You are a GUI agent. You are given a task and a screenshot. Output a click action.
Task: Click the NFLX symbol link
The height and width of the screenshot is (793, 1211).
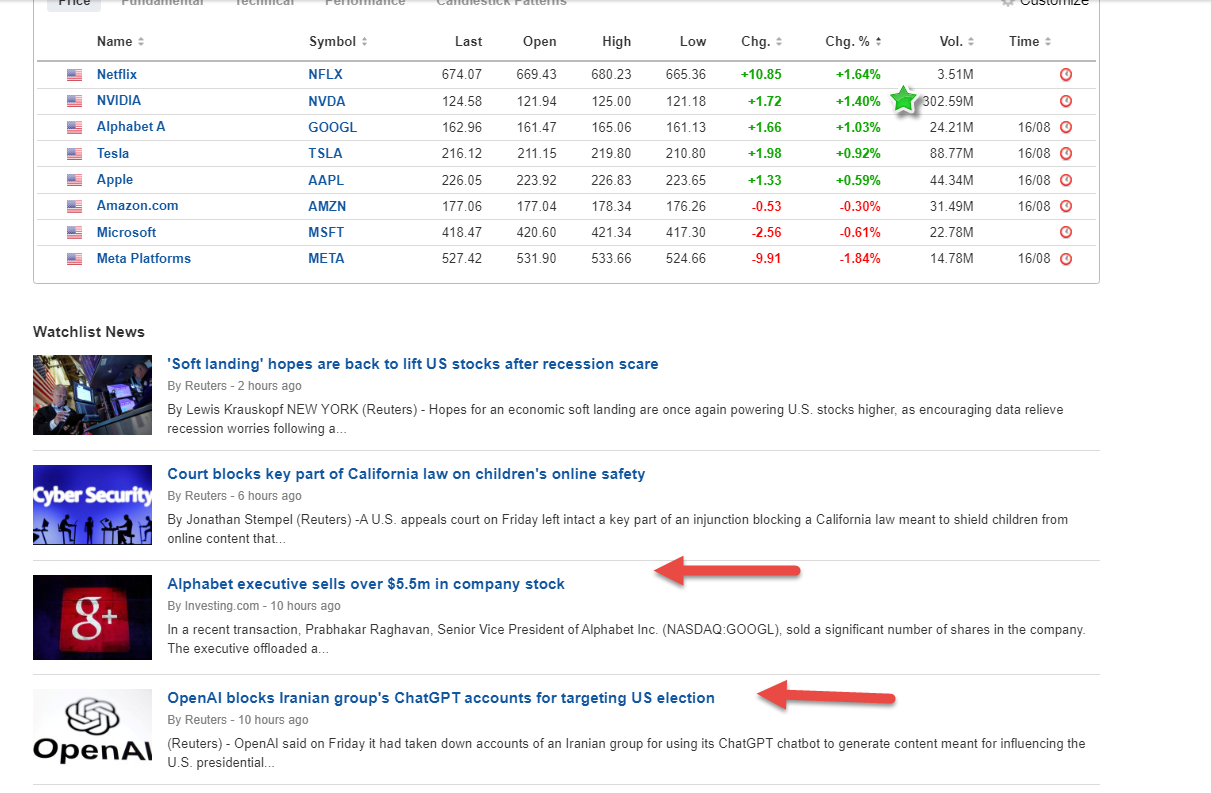[x=325, y=75]
